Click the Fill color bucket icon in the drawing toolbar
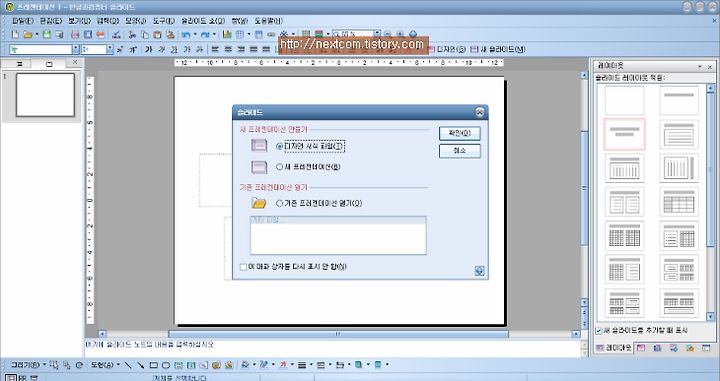 (245, 365)
